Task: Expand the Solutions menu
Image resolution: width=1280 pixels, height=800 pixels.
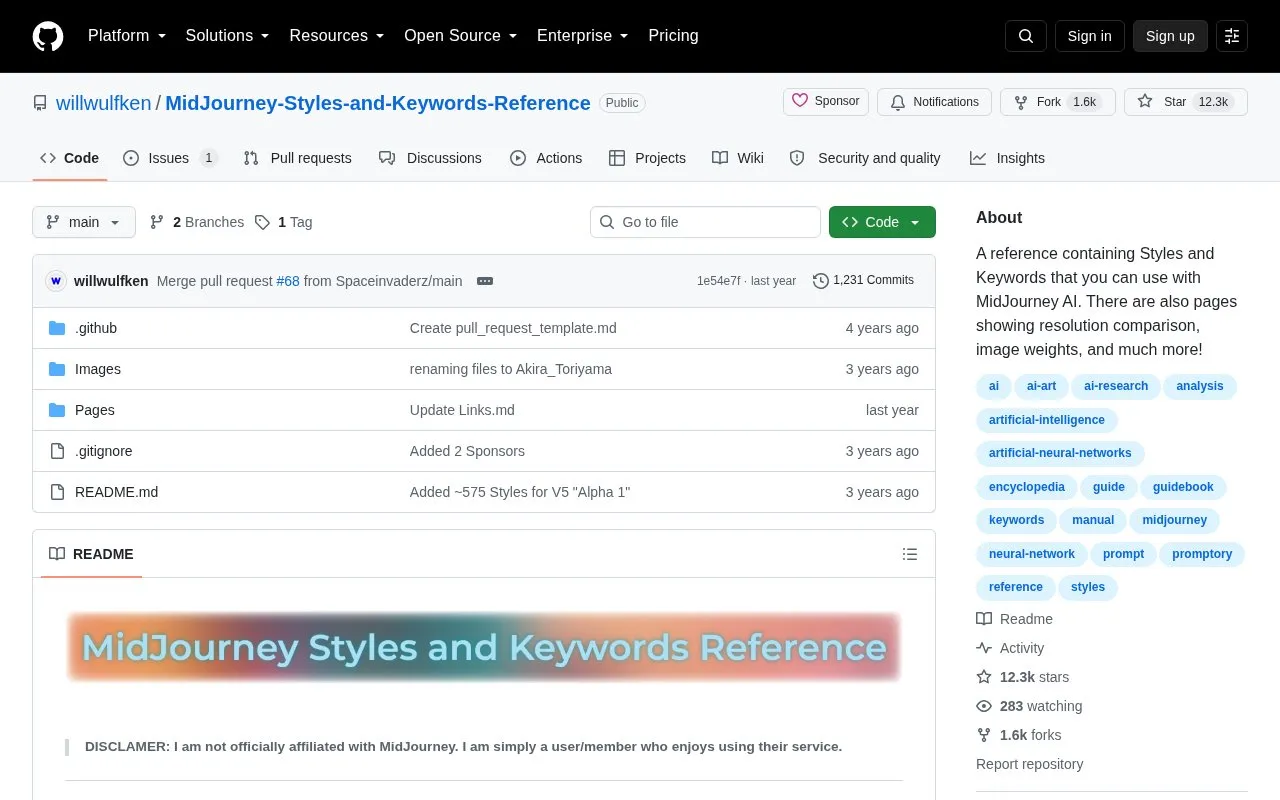Action: coord(227,36)
